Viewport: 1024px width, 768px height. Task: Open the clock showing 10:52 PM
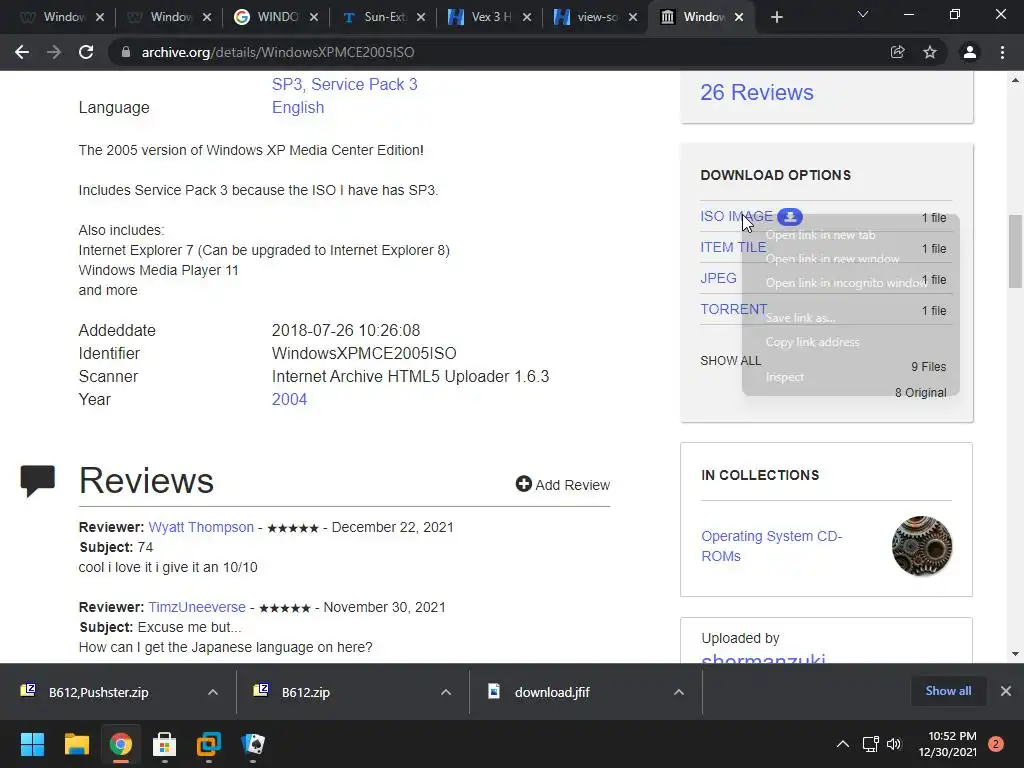tap(948, 744)
